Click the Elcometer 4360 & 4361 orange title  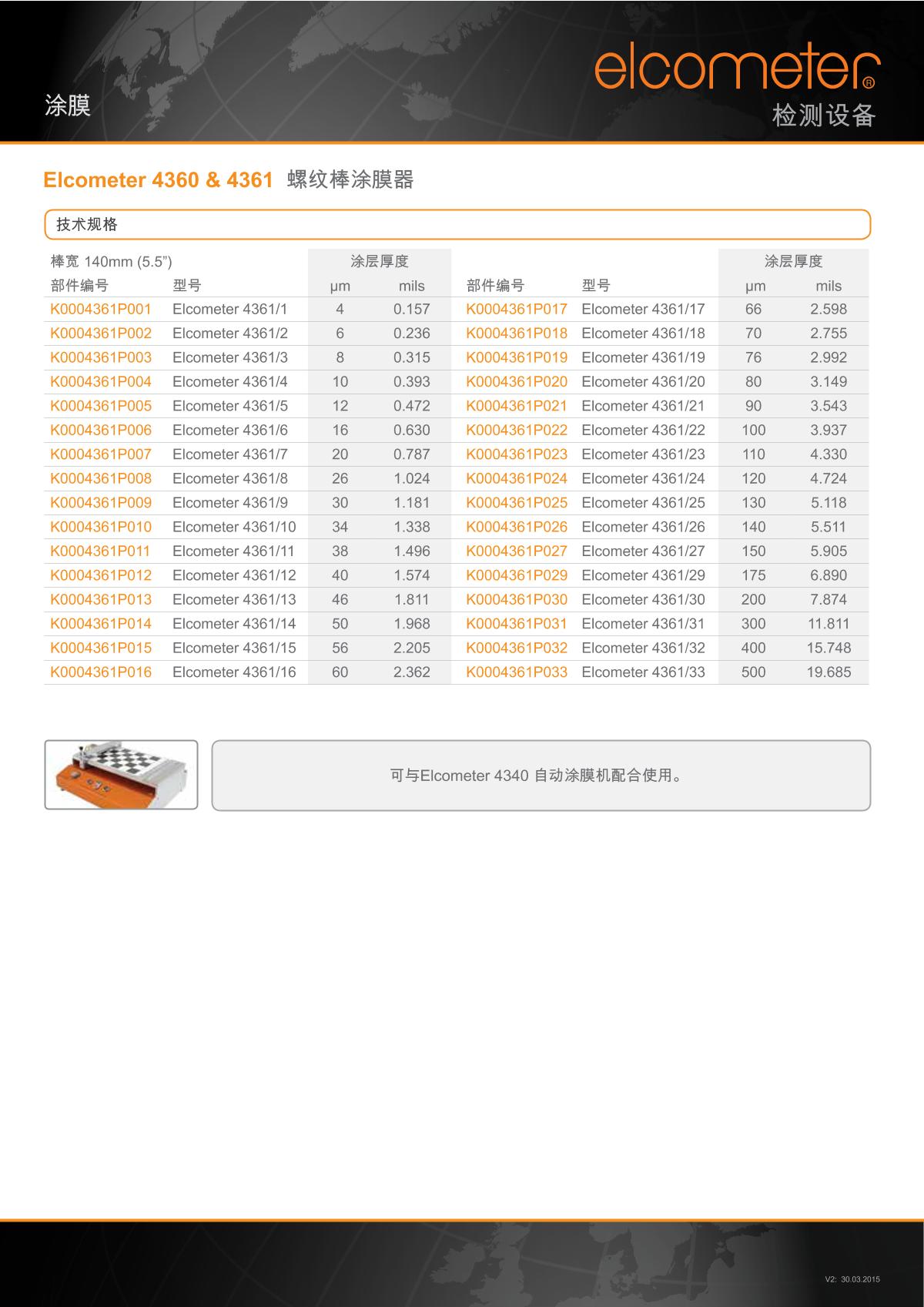[159, 180]
